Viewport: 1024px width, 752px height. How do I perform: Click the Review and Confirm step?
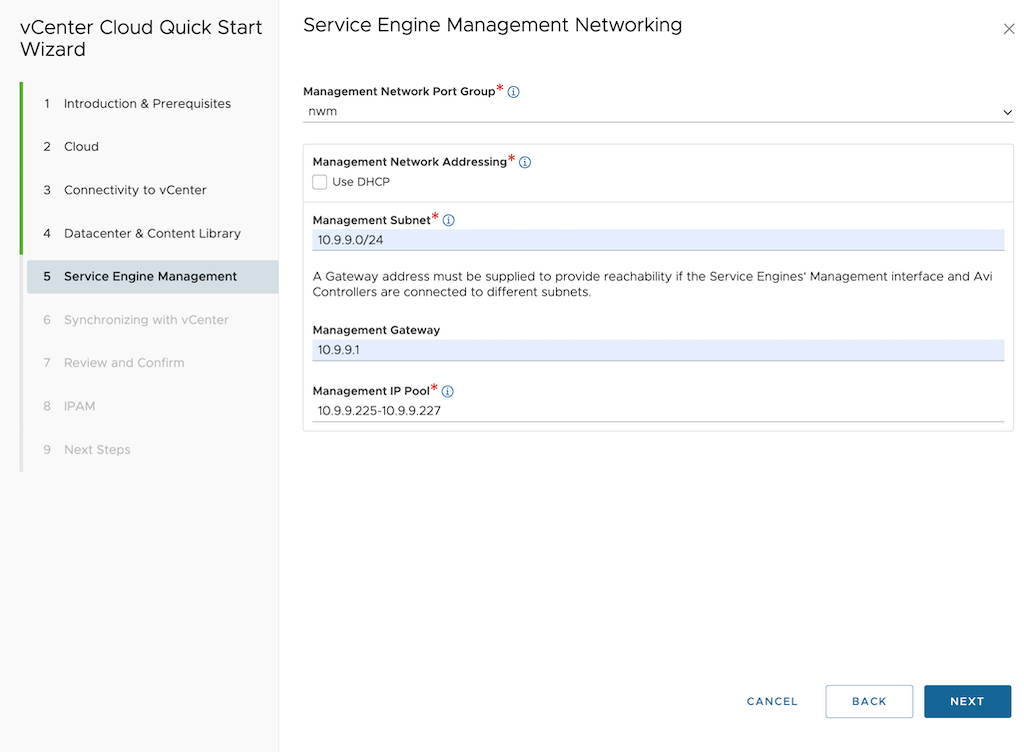click(124, 363)
